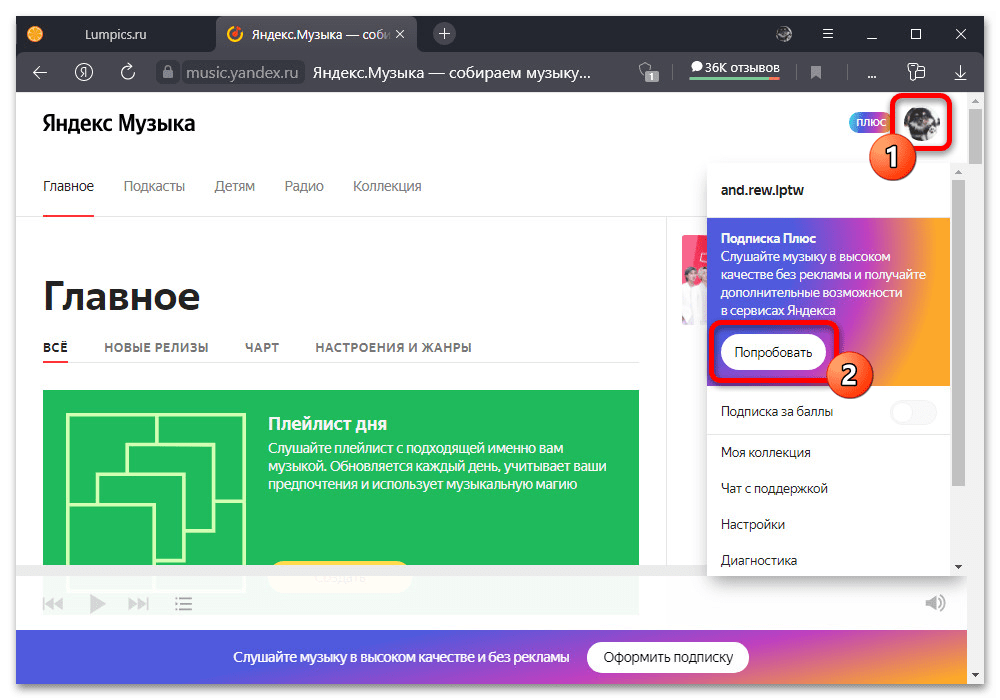Click the play button in the player bar
Image resolution: width=1000 pixels, height=700 pixels.
97,603
